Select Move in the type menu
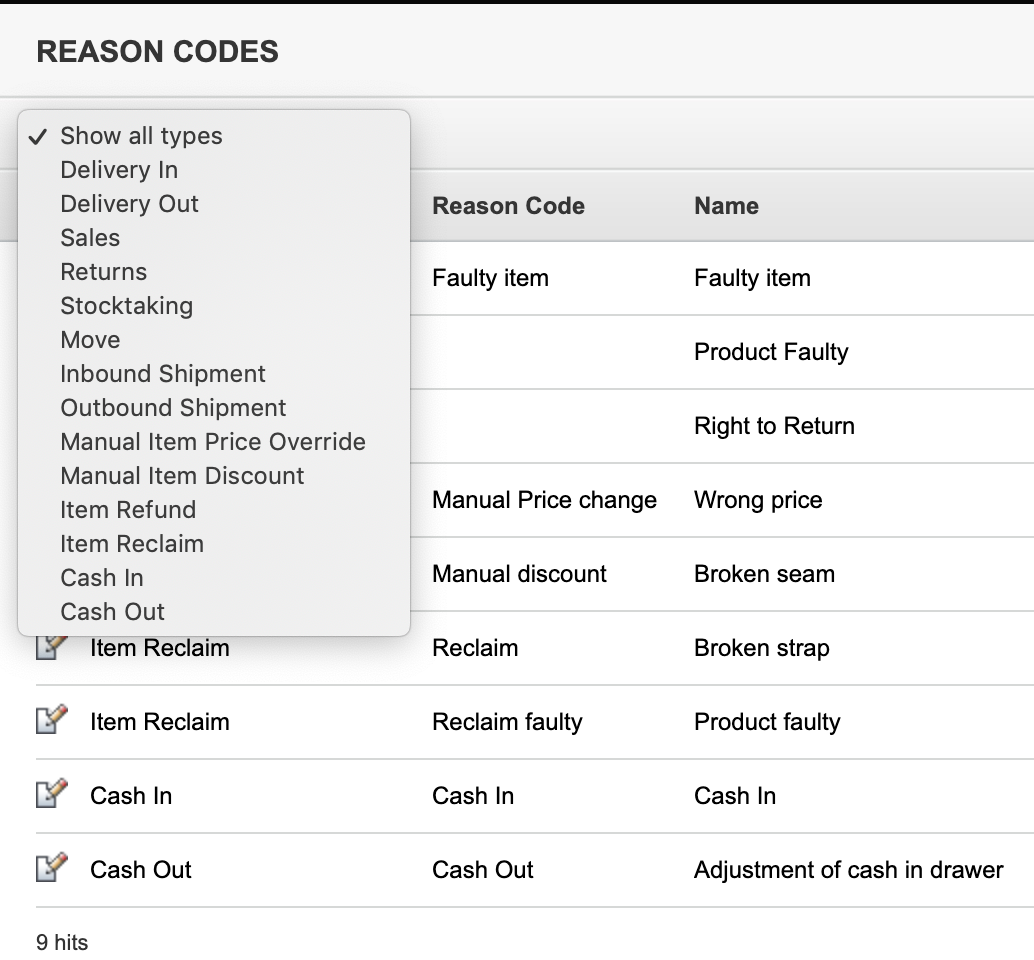1034x960 pixels. click(x=90, y=340)
